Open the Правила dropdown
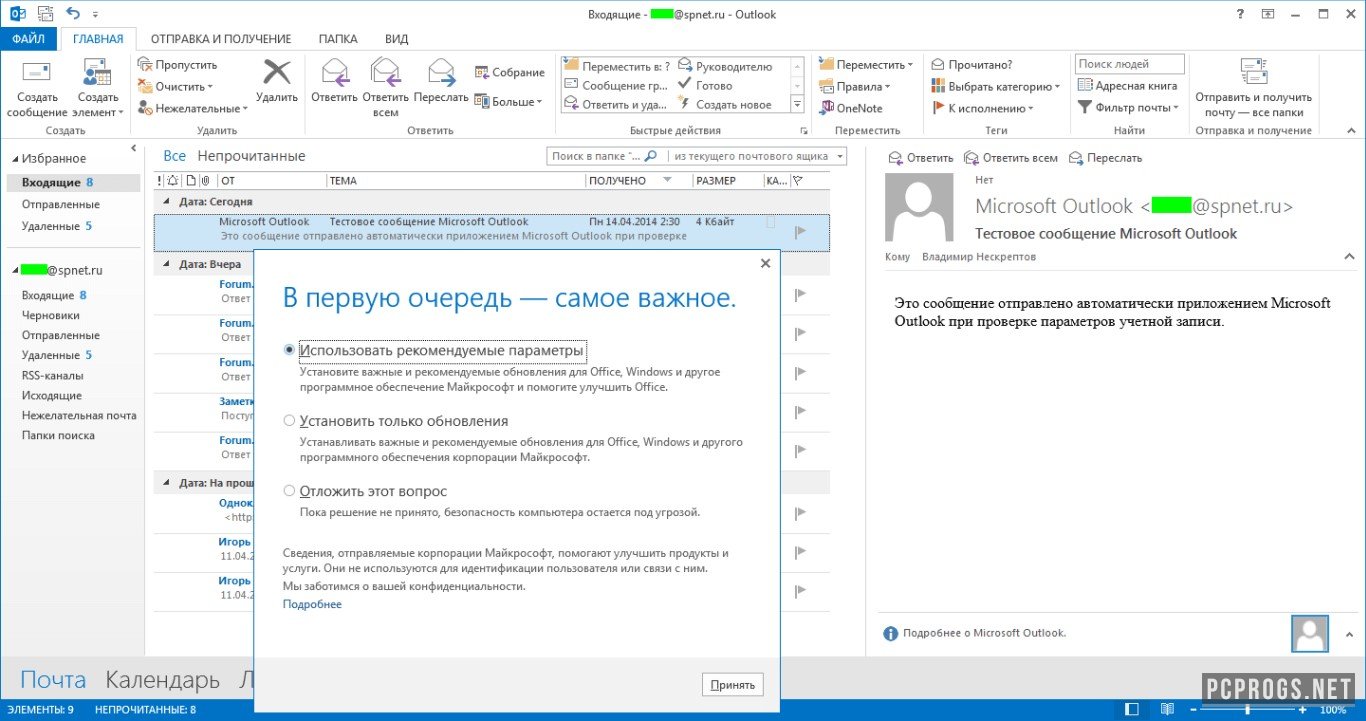This screenshot has height=721, width=1366. point(855,87)
